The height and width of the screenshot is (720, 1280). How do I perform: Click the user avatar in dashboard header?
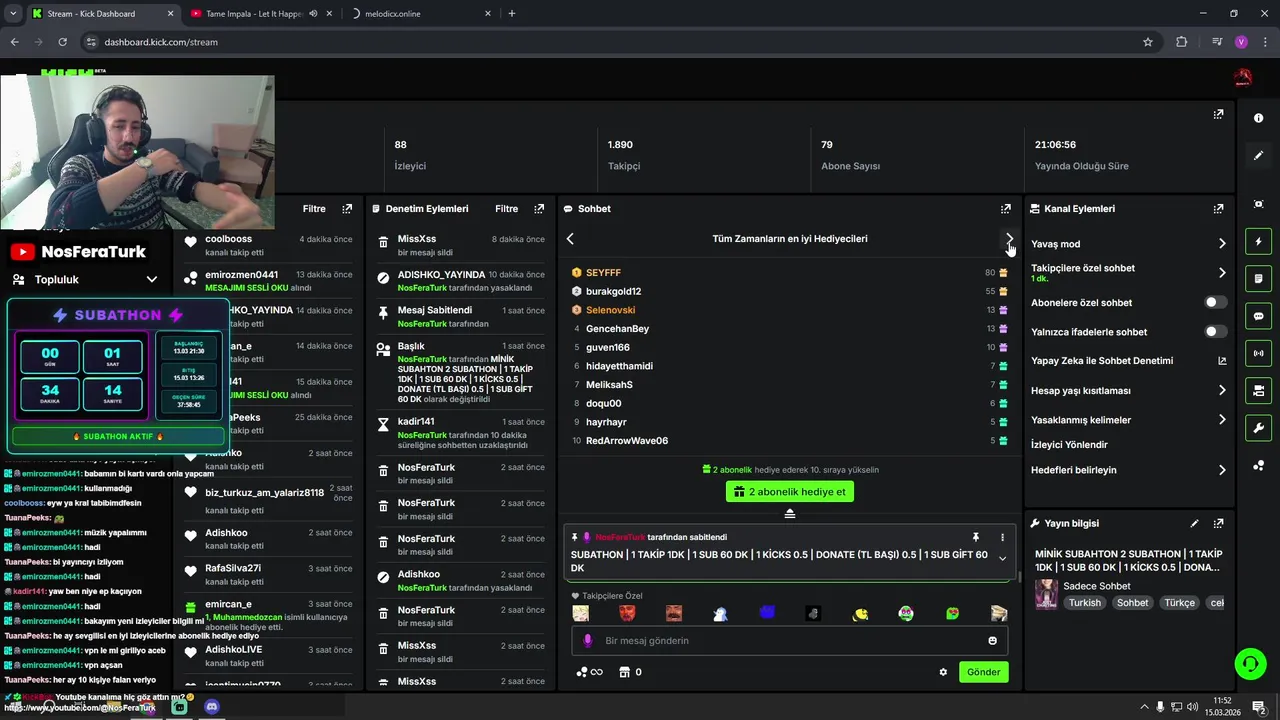(1243, 77)
